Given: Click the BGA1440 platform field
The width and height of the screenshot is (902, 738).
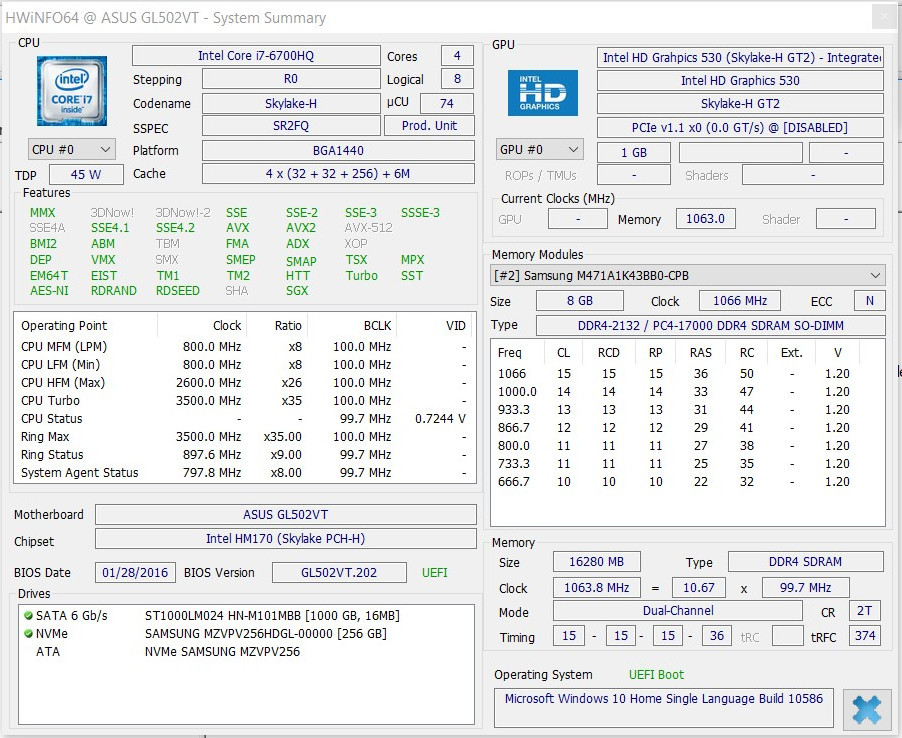Looking at the screenshot, I should click(338, 151).
